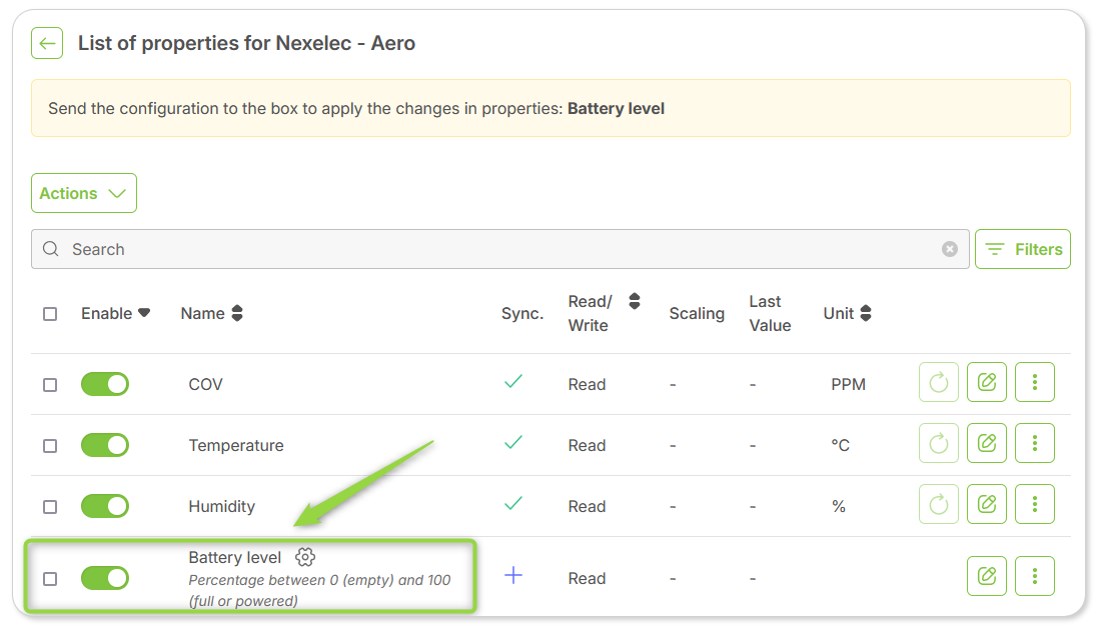Click the gear icon next to Battery level

coord(305,557)
